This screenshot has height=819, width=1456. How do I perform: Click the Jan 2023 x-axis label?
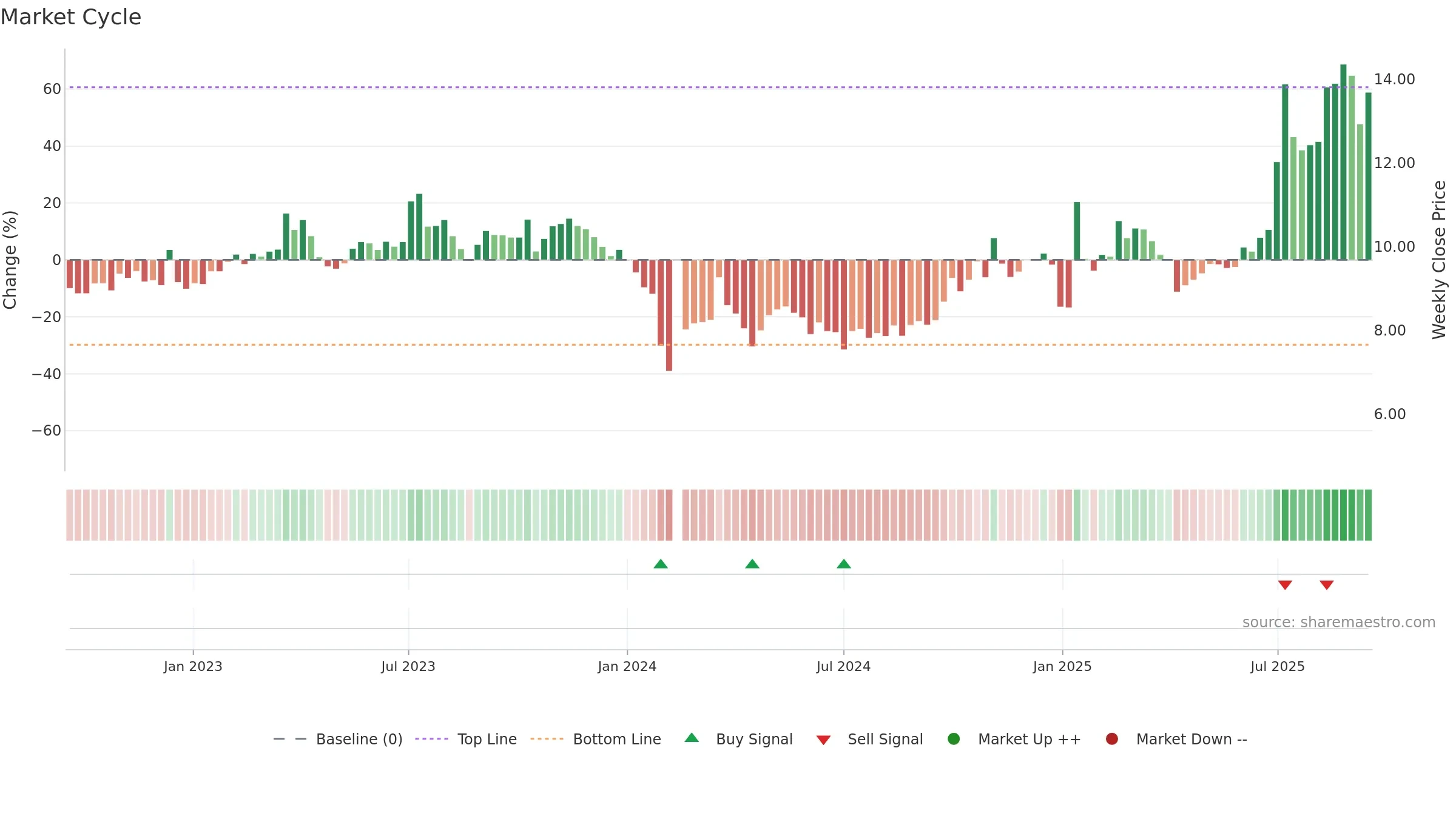[193, 666]
